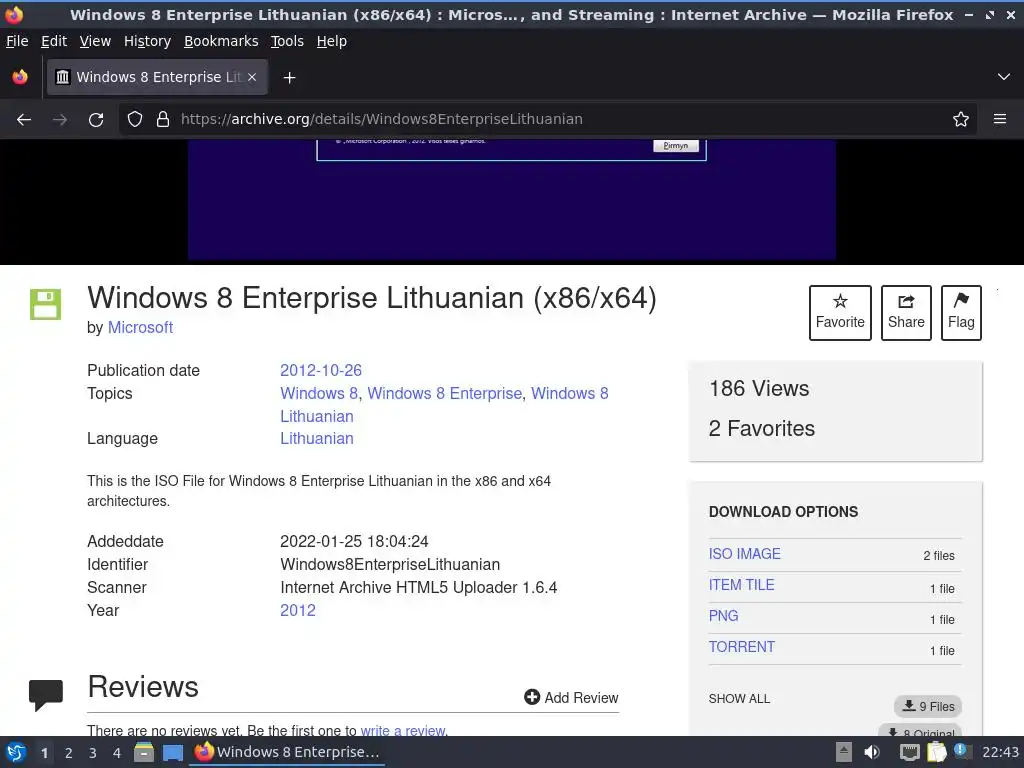Image resolution: width=1024 pixels, height=768 pixels.
Task: Click the address bar URL
Action: tap(381, 119)
